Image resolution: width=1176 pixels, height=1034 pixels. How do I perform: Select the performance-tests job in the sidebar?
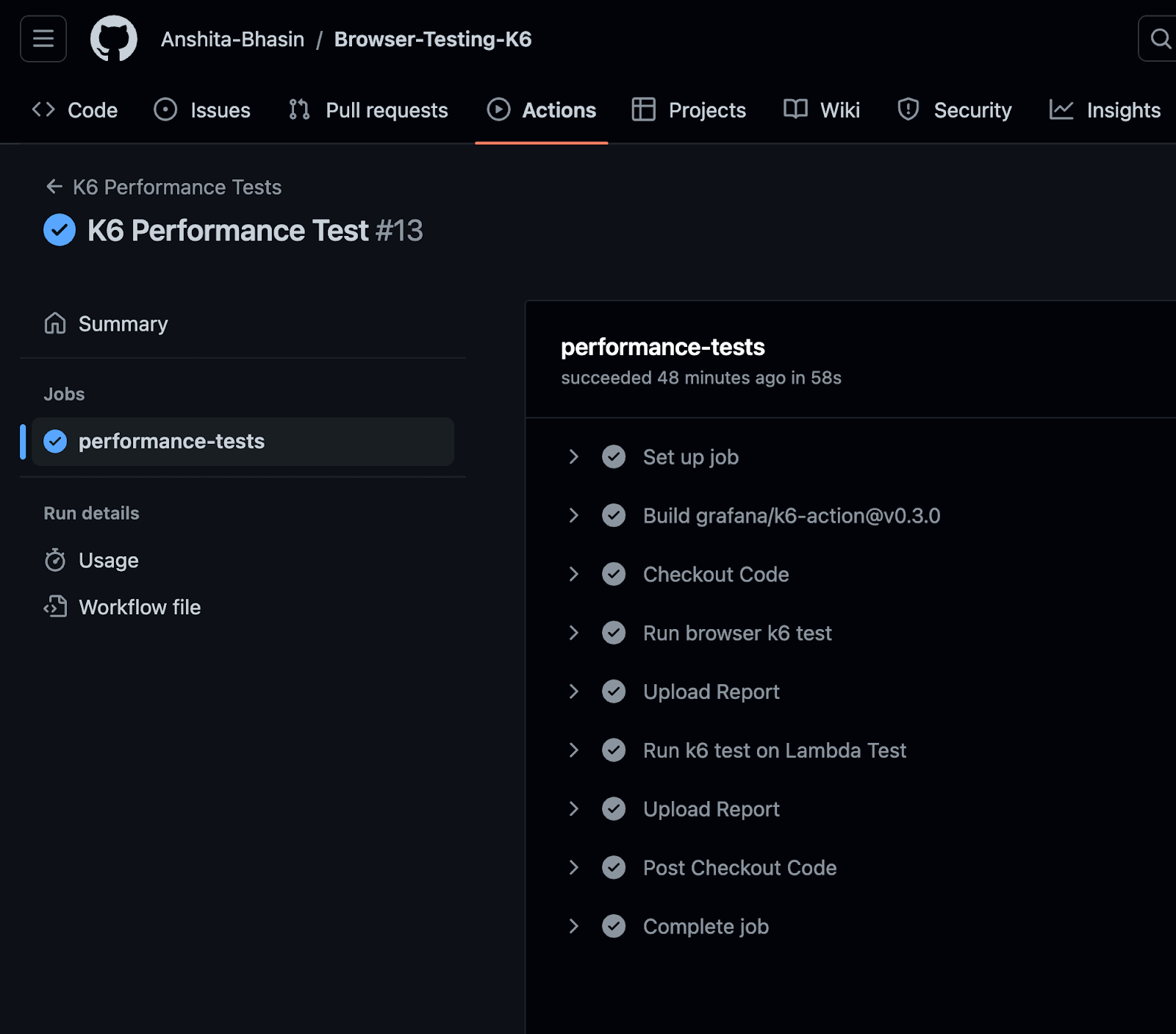(x=171, y=441)
